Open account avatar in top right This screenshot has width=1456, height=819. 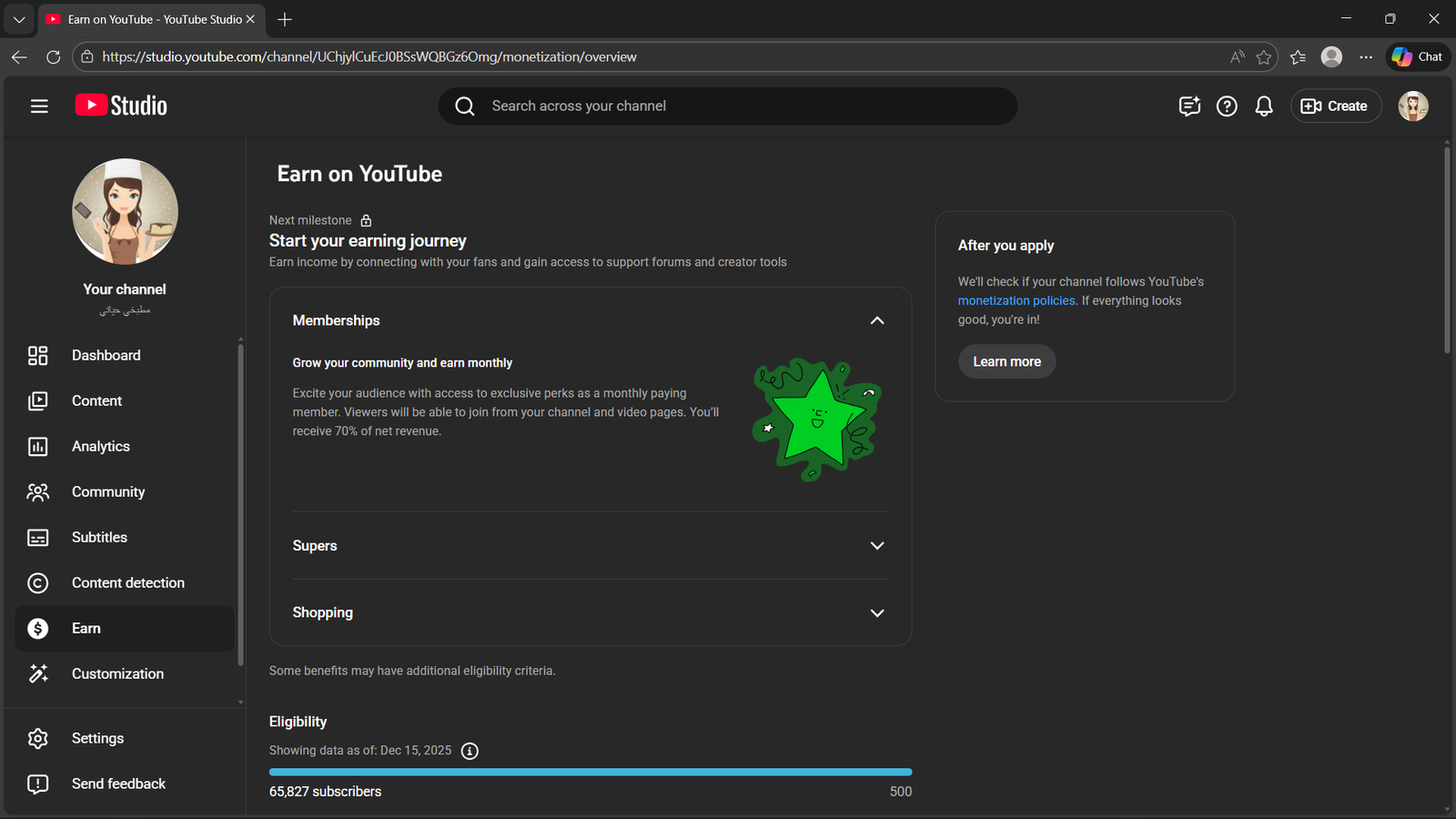coord(1412,106)
